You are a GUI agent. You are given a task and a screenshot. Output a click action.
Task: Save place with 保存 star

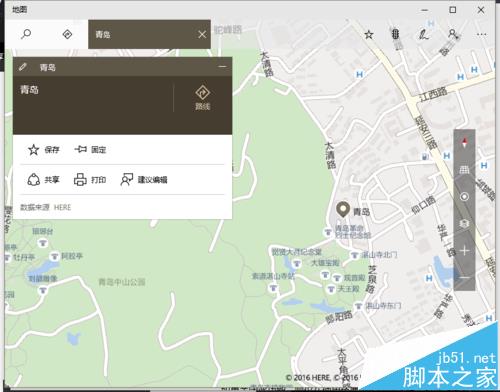click(44, 150)
